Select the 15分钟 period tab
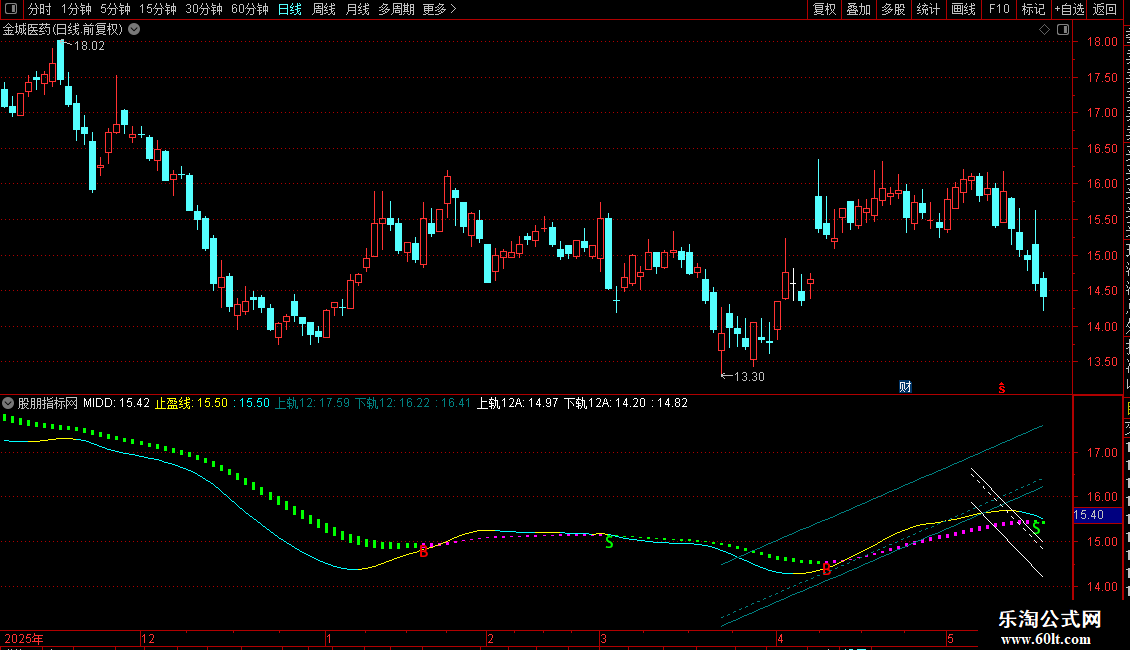 coord(158,9)
